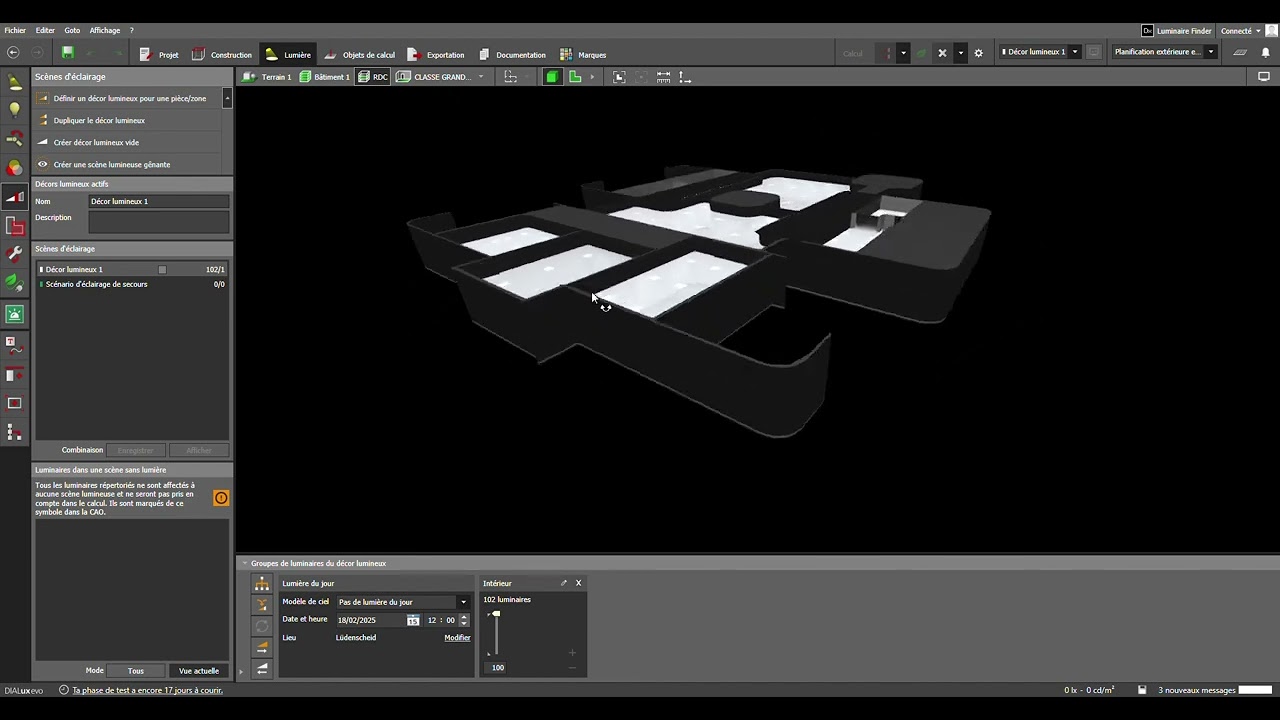Click the selection area tool in view toolbar
This screenshot has width=1280, height=720.
pyautogui.click(x=510, y=77)
